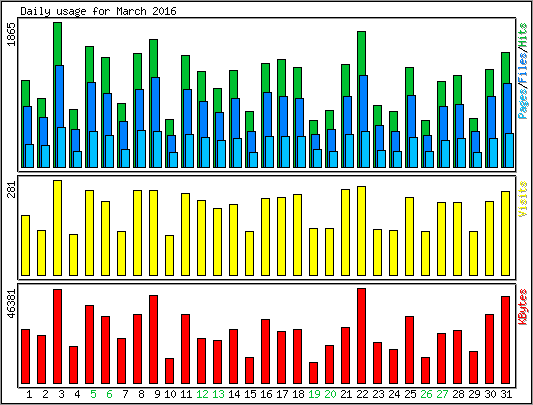Image resolution: width=533 pixels, height=405 pixels.
Task: Click the yellow Visits bar for day 1
Action: pyautogui.click(x=25, y=245)
